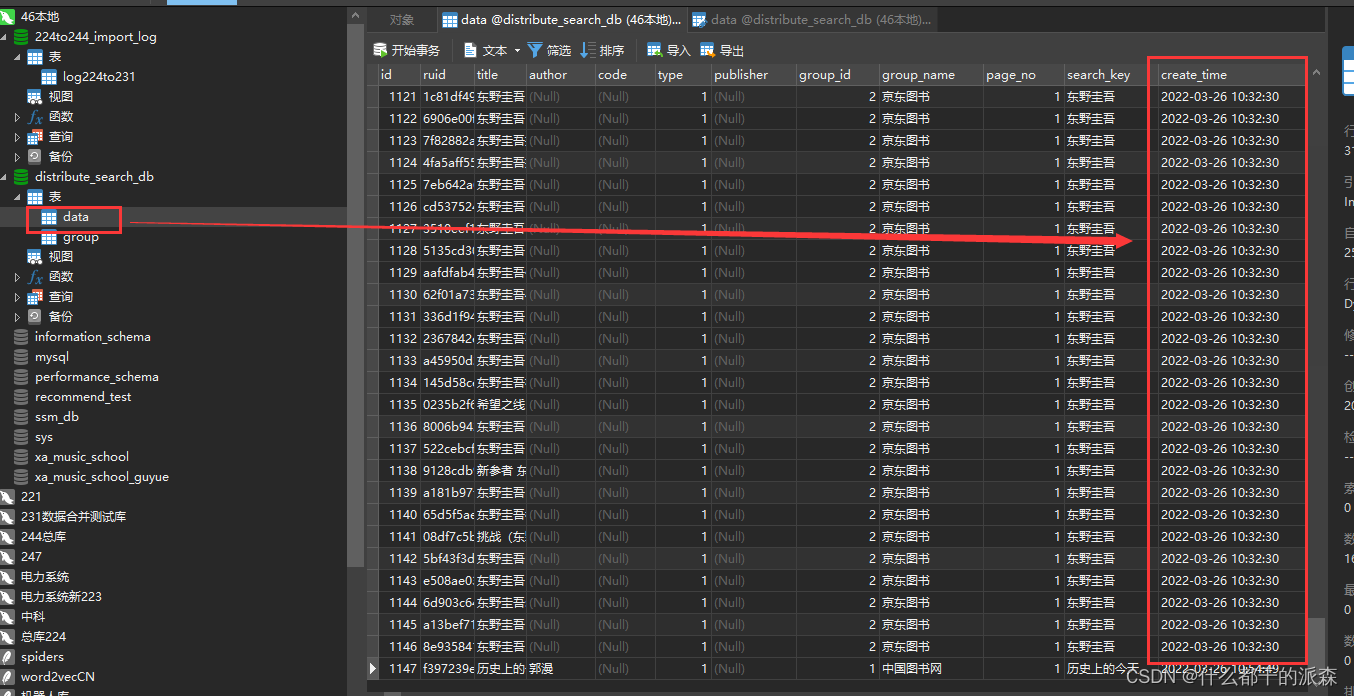Select the information_schema database icon
The image size is (1354, 696).
coord(21,336)
